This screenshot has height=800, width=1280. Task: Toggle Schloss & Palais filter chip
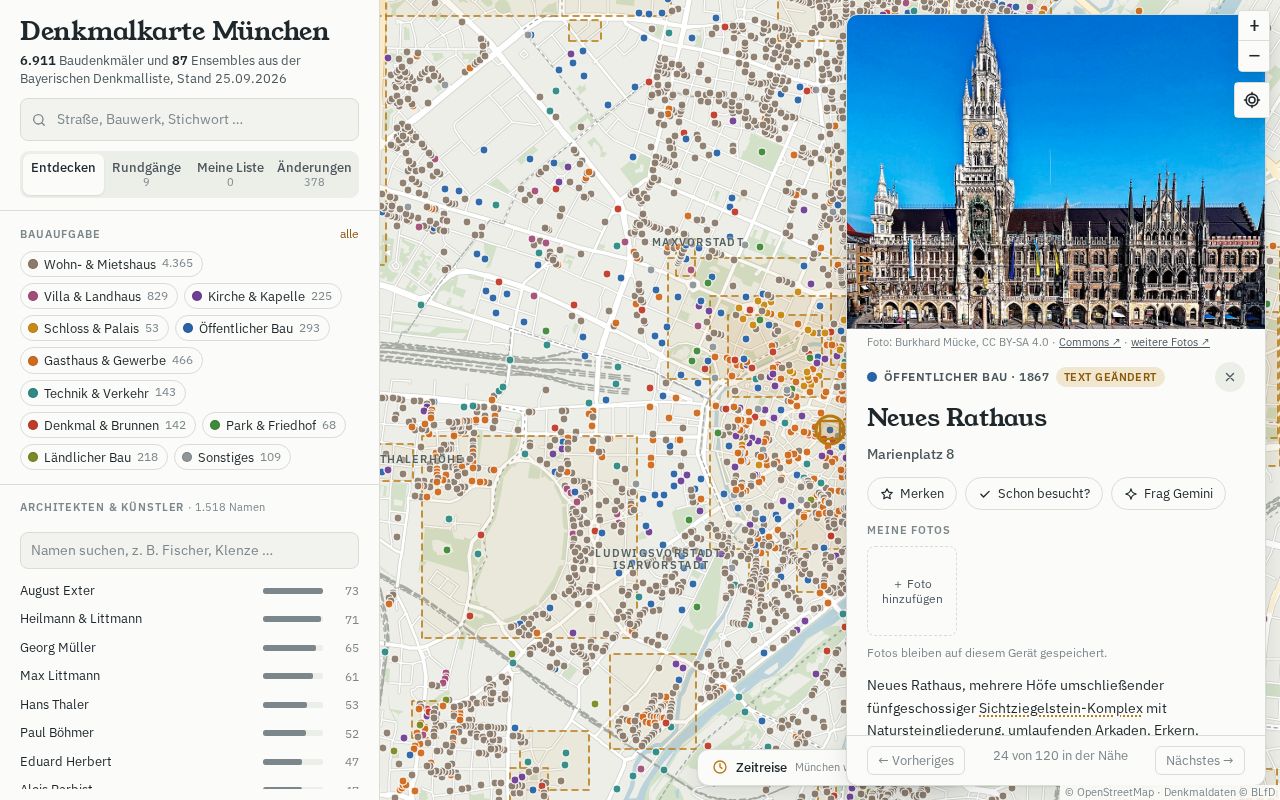click(x=94, y=328)
